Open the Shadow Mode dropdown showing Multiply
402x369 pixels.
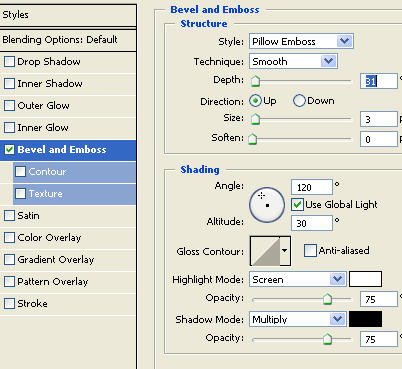(x=298, y=319)
